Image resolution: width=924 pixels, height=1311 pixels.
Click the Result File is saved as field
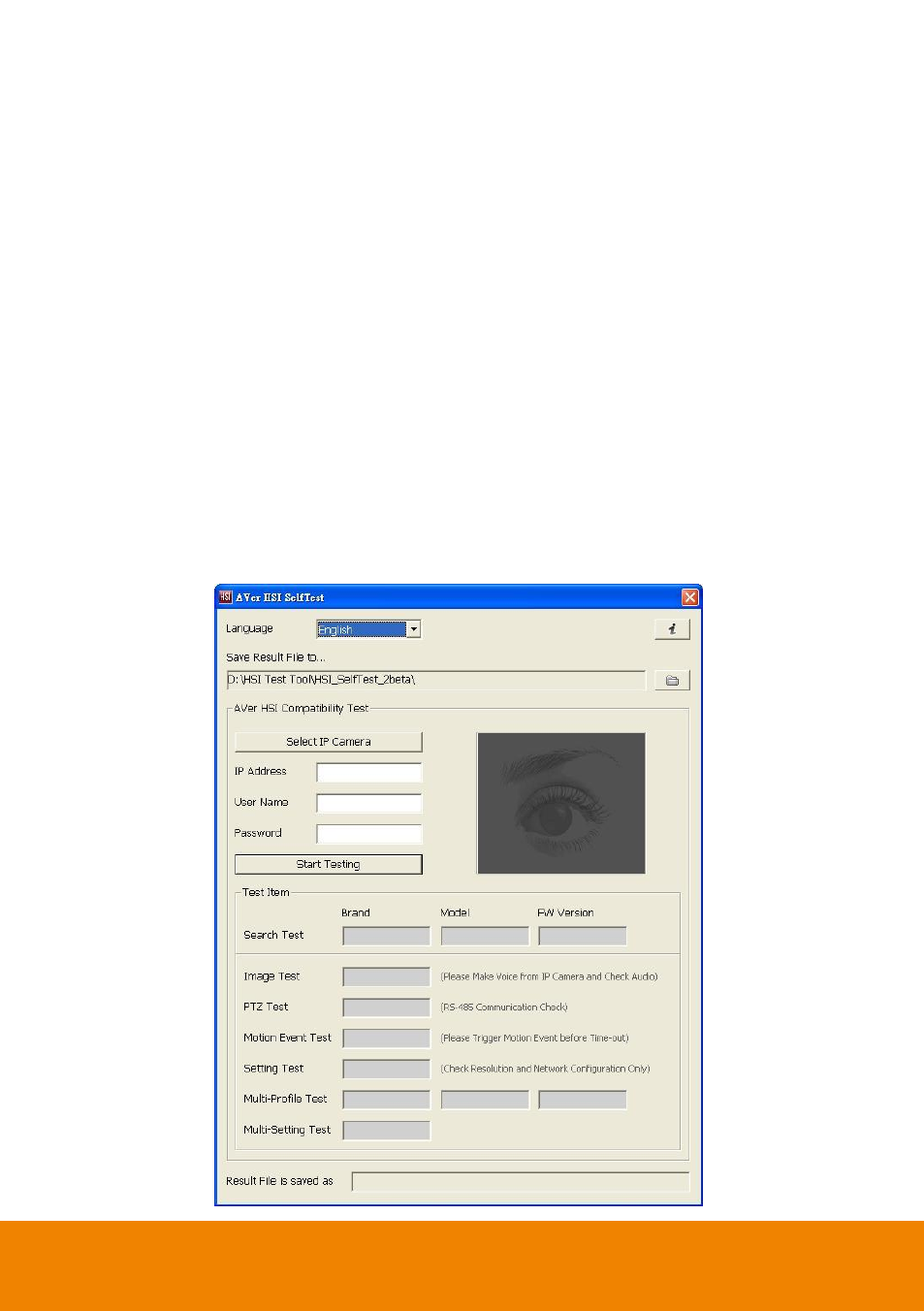[521, 1181]
